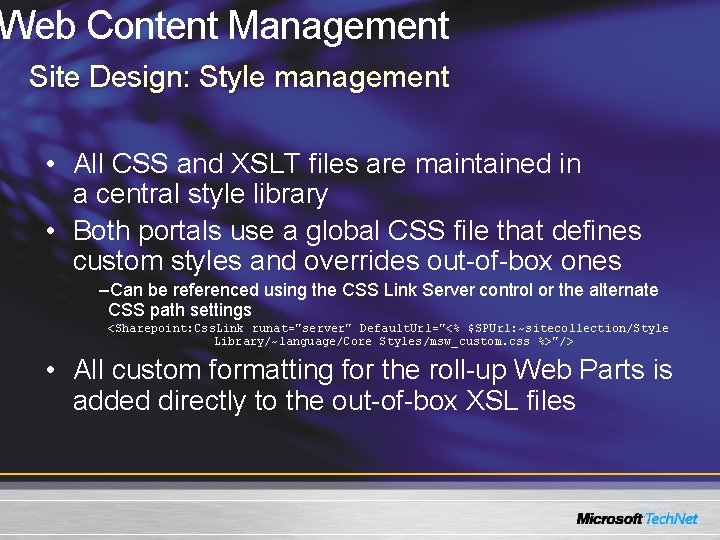Select code line 'Library/~language/Core Styles/msw_custom.css'
720x540 pixels.
click(394, 342)
